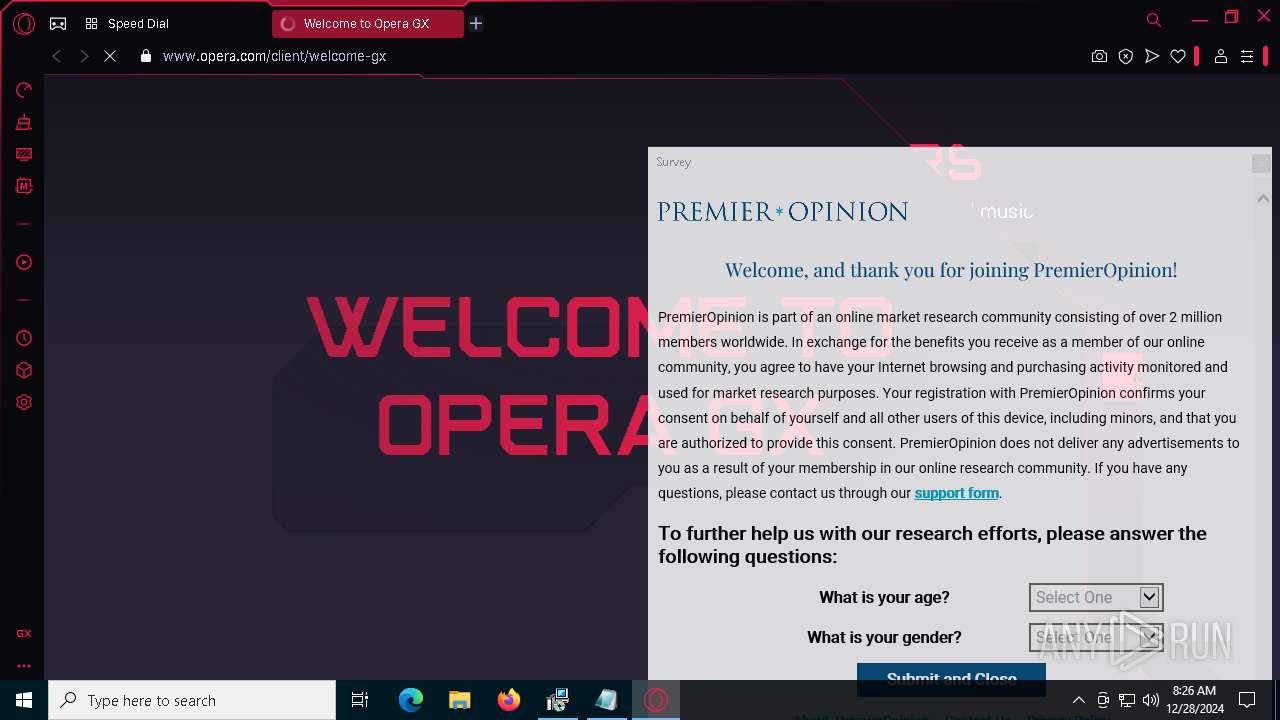Go back to previous page

pos(57,57)
